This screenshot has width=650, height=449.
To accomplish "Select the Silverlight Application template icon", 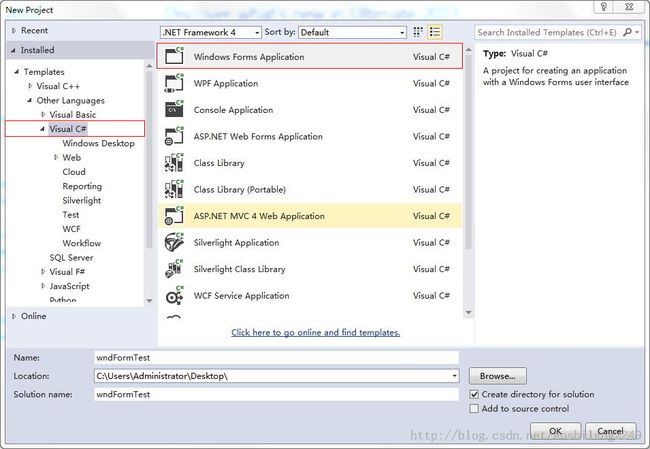I will [174, 242].
